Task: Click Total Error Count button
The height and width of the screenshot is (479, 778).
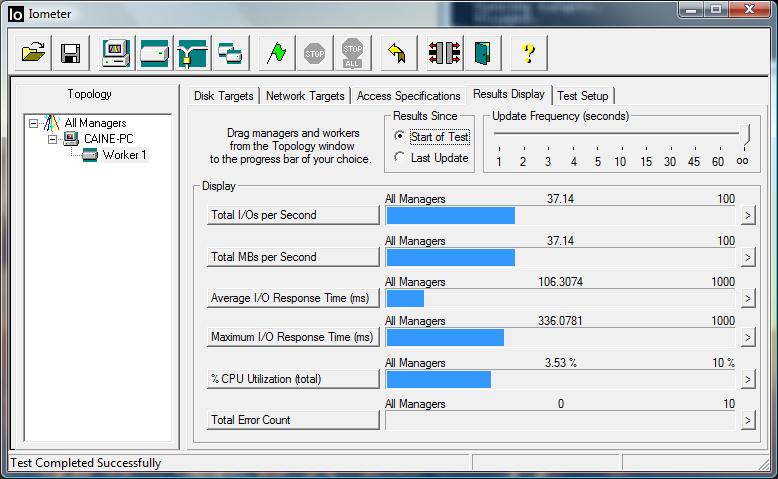Action: [x=293, y=420]
